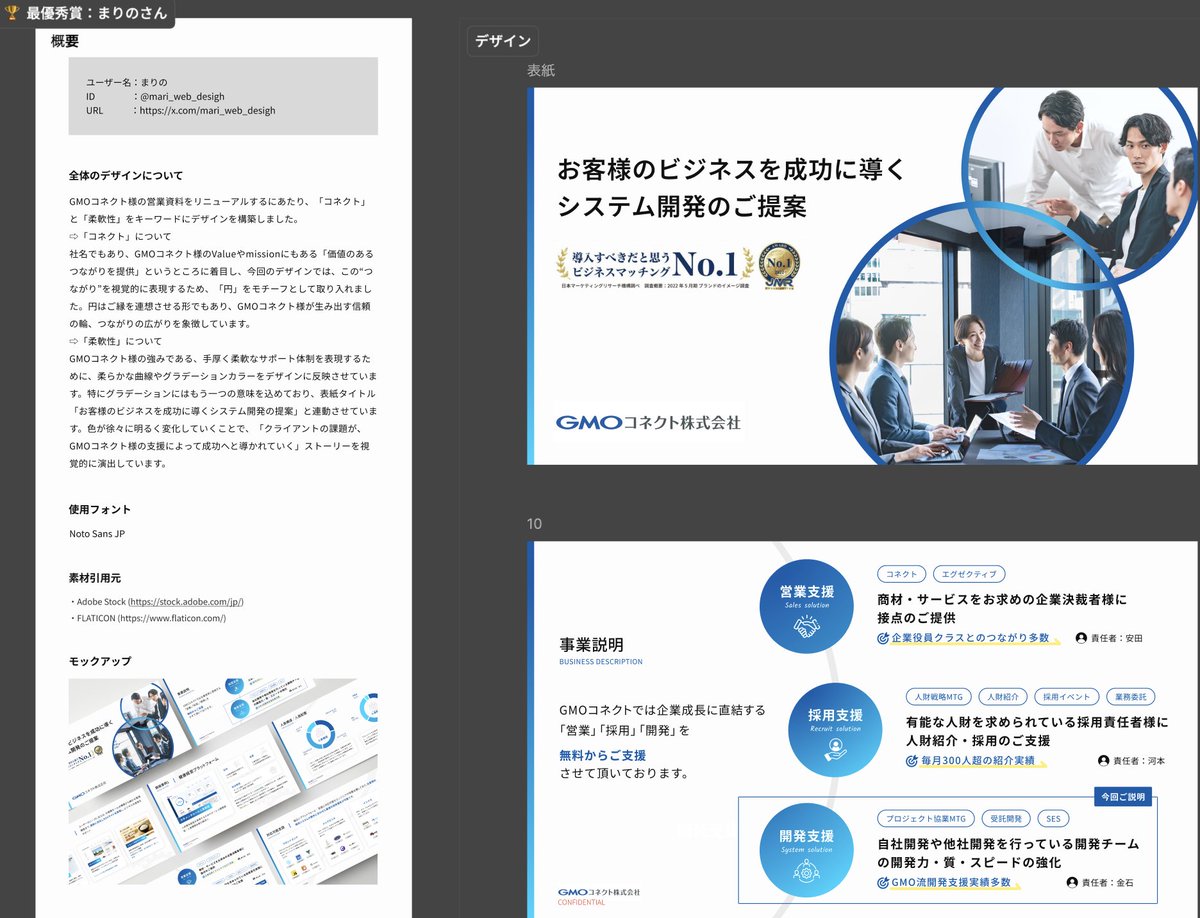Click the 人財戦略MTG tag pill
Viewport: 1200px width, 918px height.
[x=938, y=696]
